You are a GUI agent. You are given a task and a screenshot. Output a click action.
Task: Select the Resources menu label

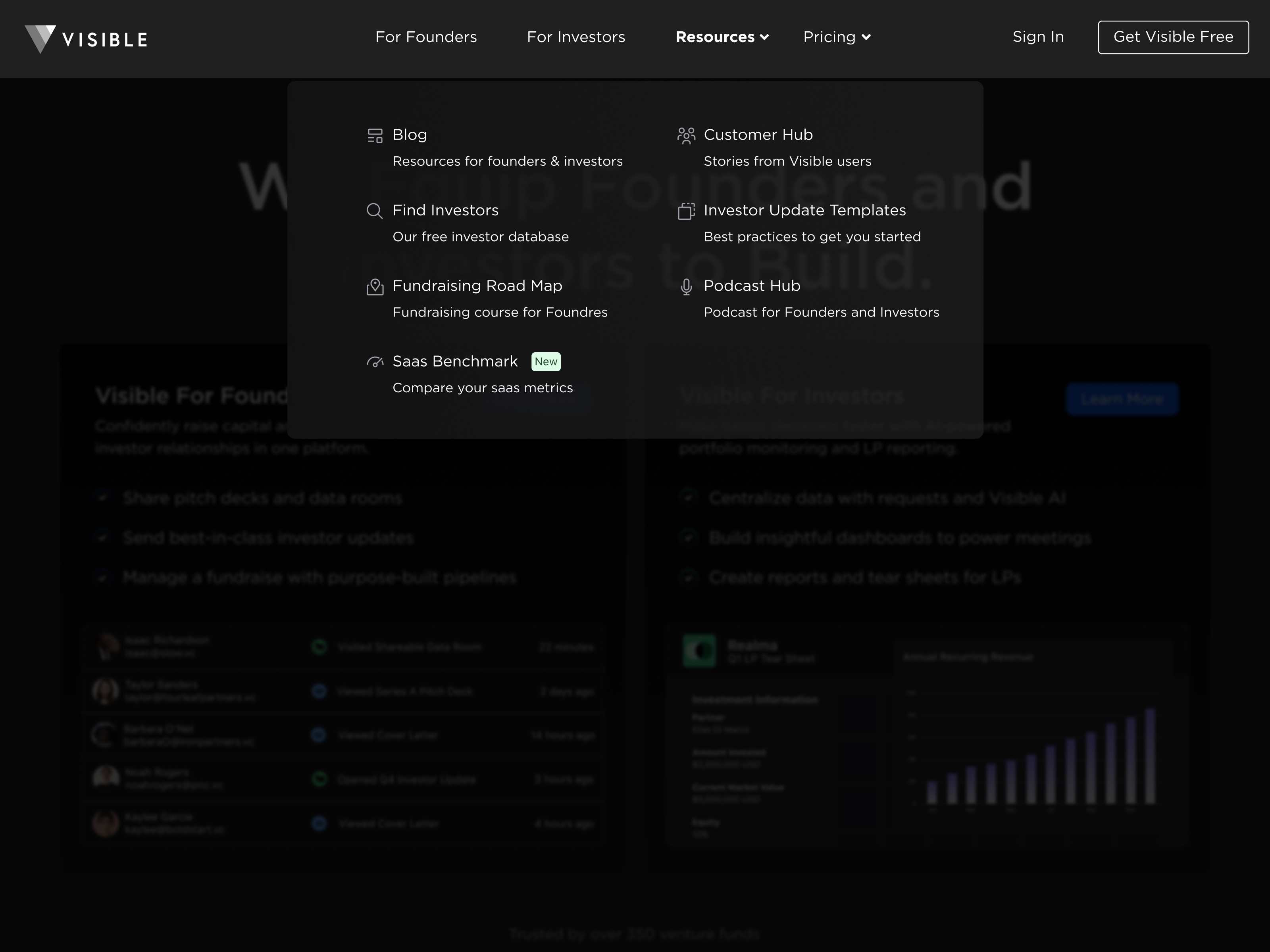[715, 37]
